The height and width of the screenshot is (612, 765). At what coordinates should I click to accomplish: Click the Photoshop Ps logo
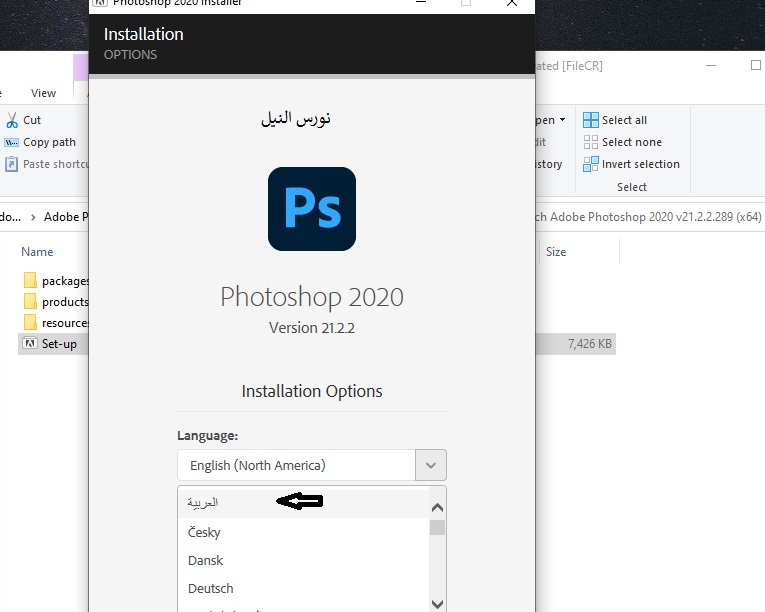point(312,209)
